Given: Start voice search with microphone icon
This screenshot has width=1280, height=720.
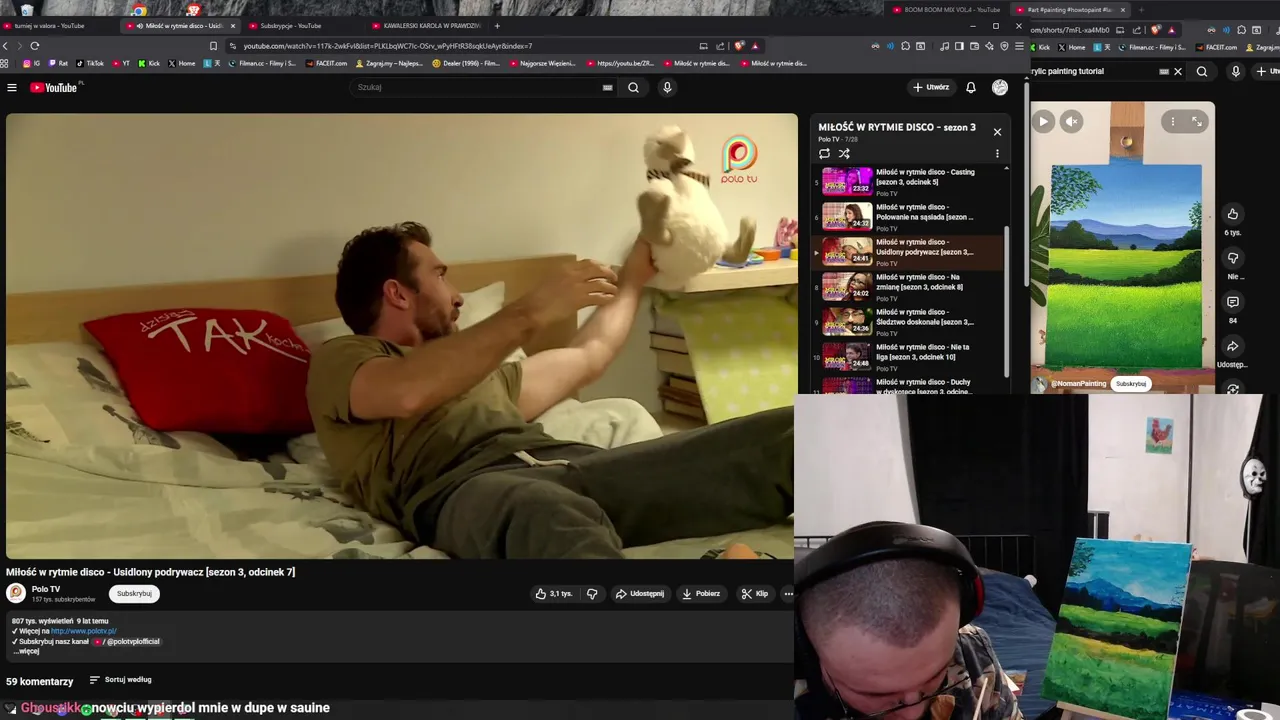Looking at the screenshot, I should click(667, 88).
